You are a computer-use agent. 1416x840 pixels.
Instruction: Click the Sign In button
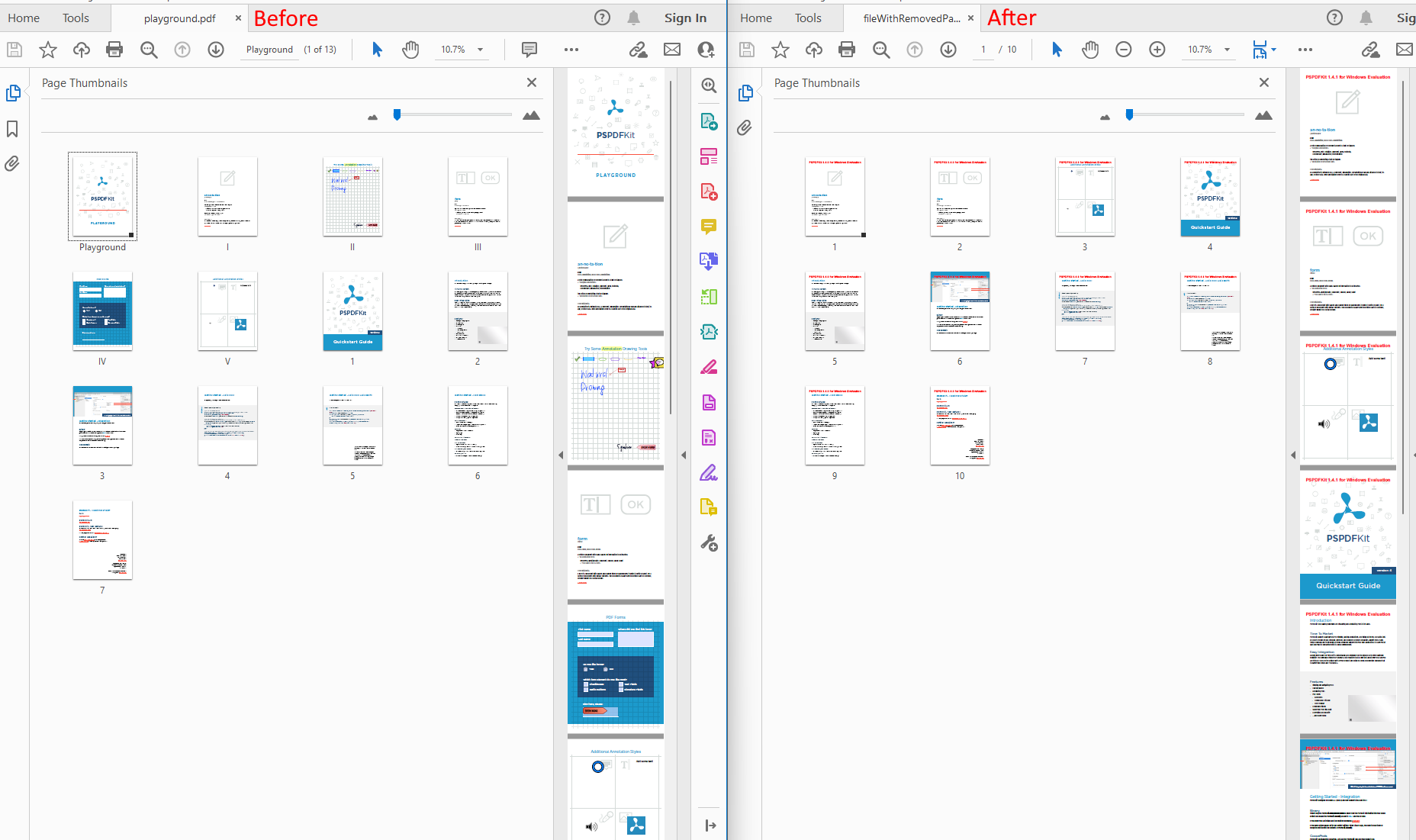pyautogui.click(x=684, y=17)
